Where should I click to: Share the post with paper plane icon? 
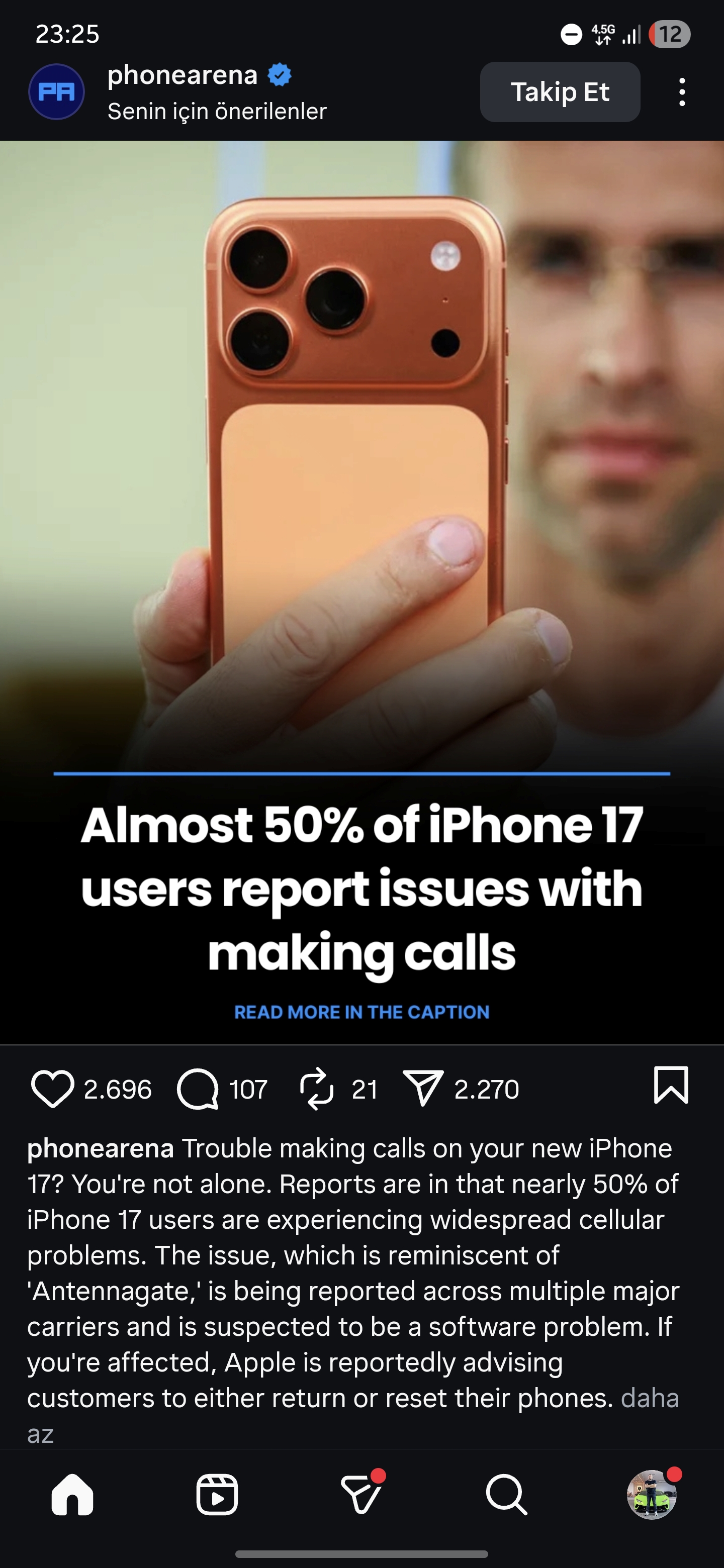click(x=423, y=1089)
